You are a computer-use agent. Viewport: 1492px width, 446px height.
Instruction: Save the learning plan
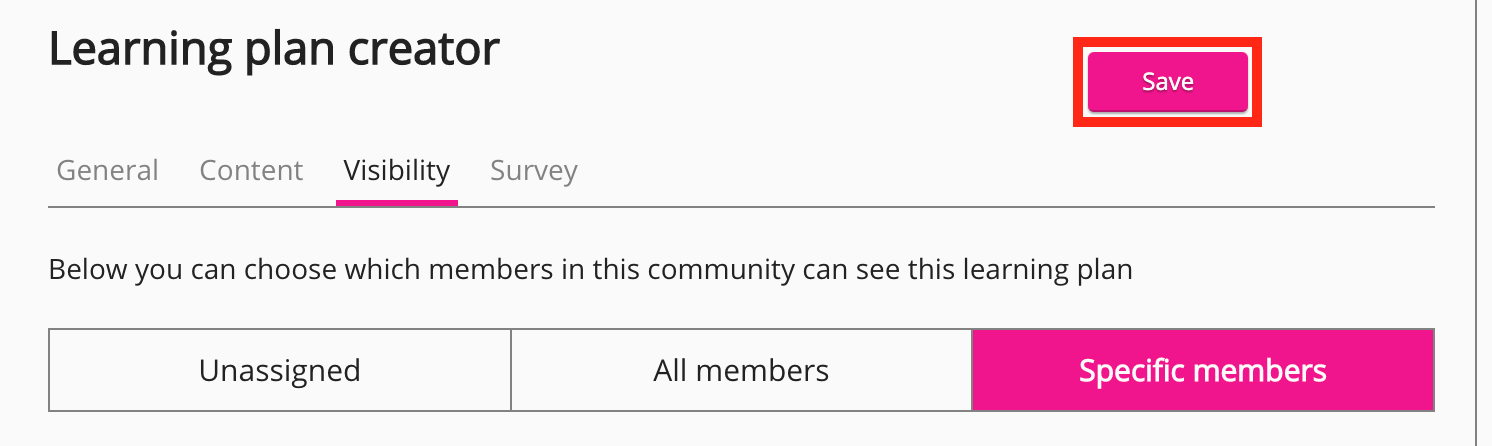pos(1167,82)
